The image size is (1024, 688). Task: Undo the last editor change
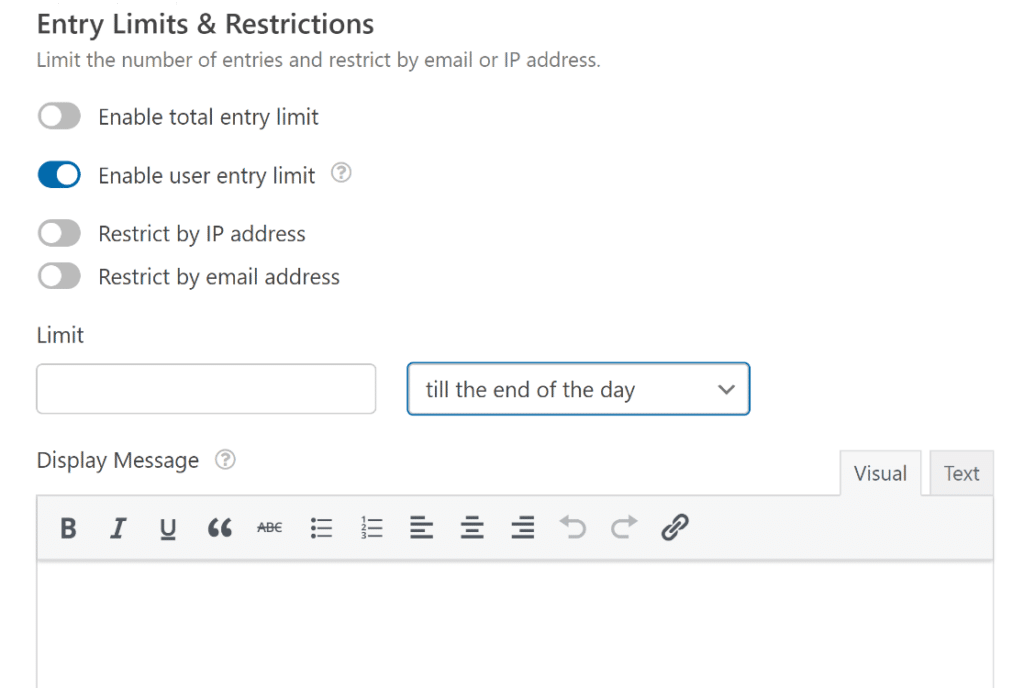(572, 528)
